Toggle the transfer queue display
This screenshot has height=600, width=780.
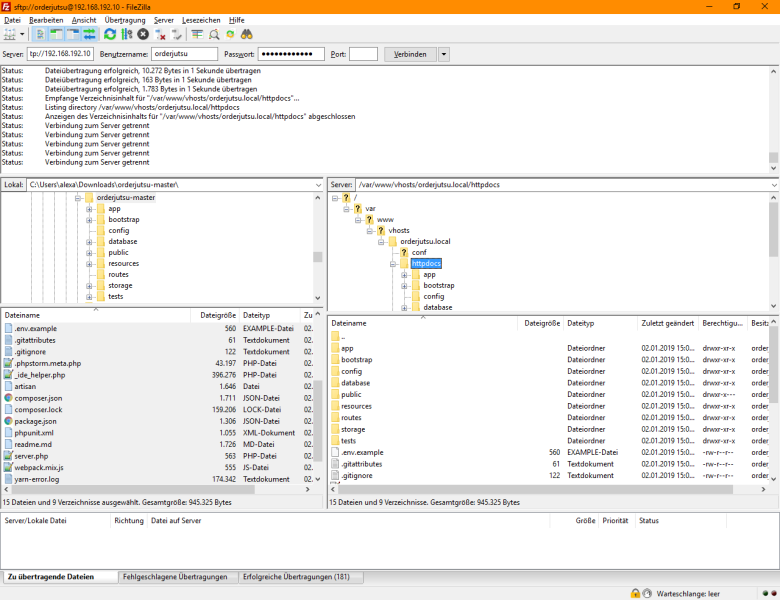89,34
